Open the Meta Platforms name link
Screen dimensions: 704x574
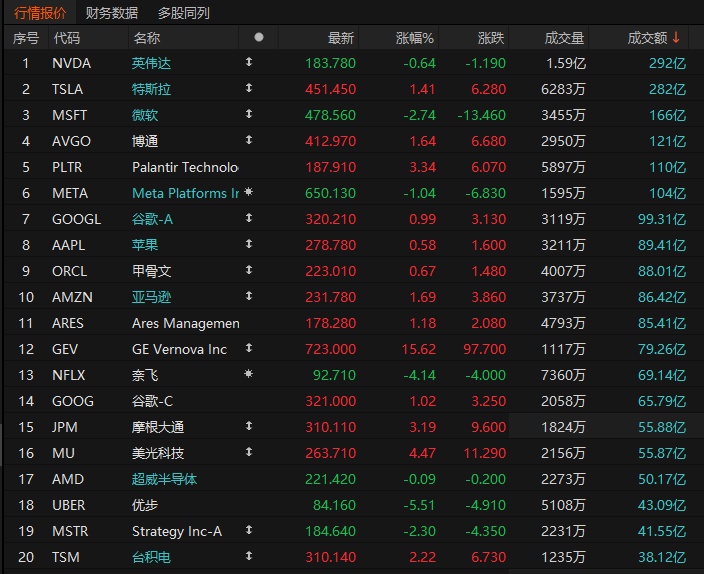185,194
